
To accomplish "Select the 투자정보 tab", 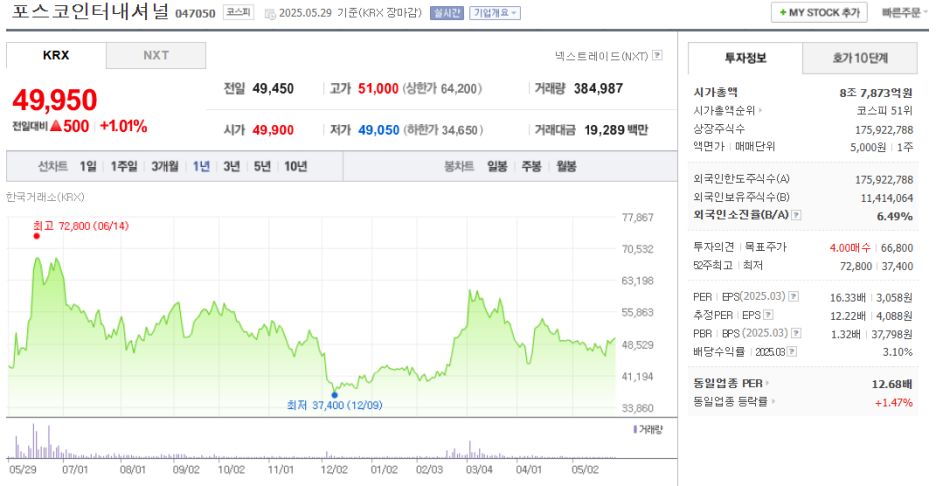I will (x=746, y=58).
